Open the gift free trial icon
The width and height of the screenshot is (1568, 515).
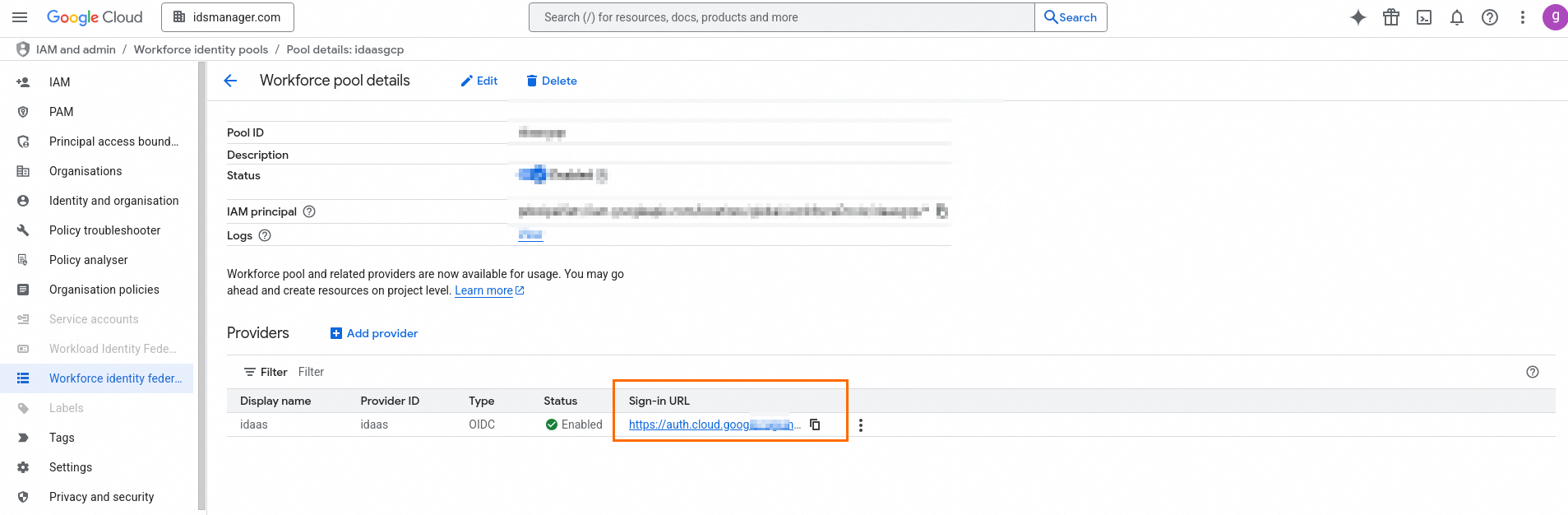(1391, 17)
